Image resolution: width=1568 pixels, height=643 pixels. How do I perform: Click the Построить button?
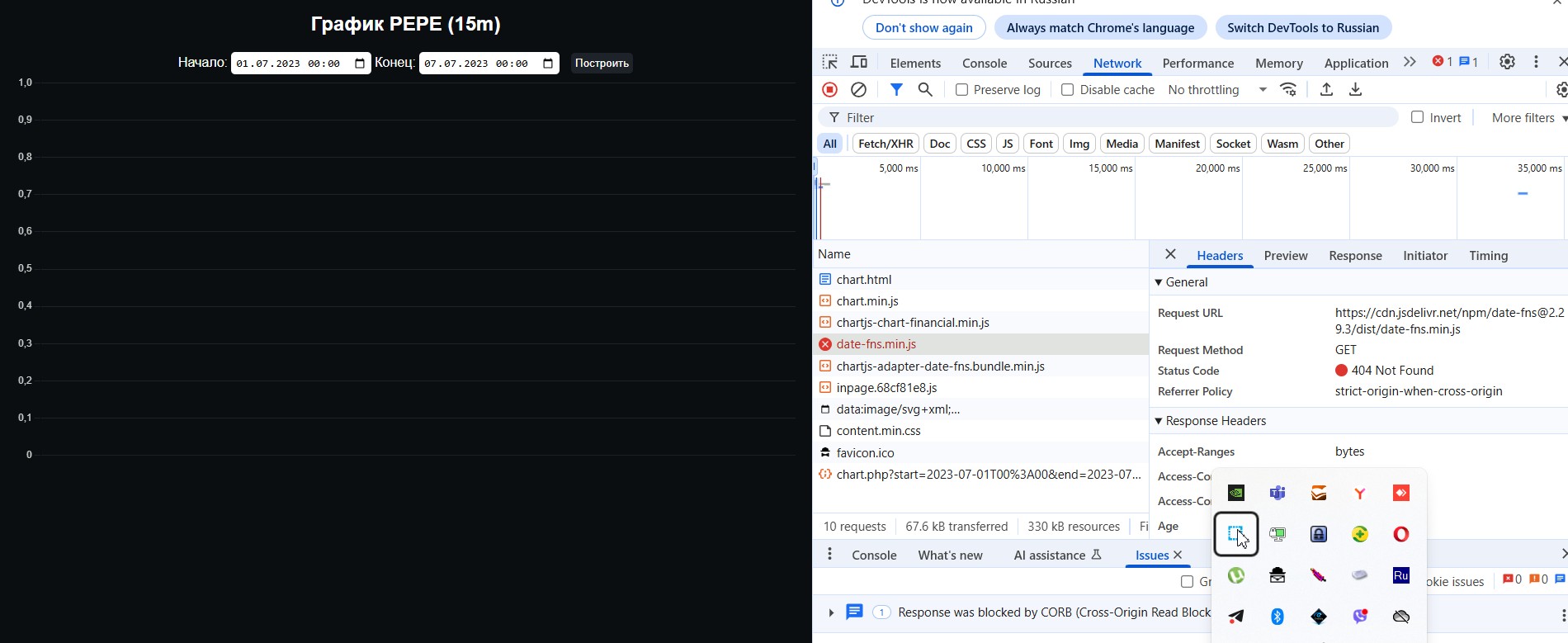click(x=602, y=63)
